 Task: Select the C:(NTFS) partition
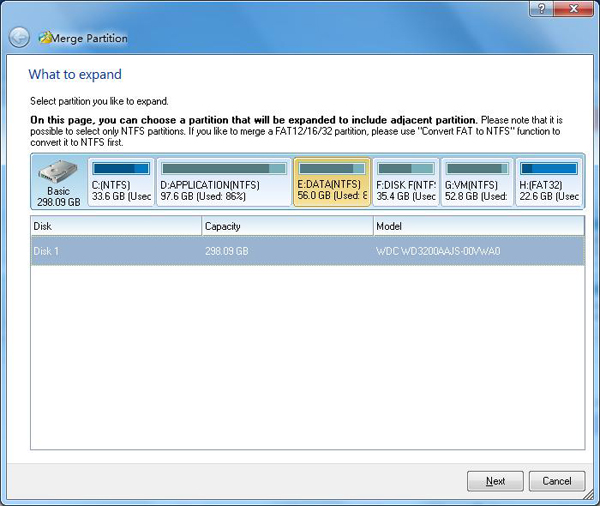coord(121,182)
